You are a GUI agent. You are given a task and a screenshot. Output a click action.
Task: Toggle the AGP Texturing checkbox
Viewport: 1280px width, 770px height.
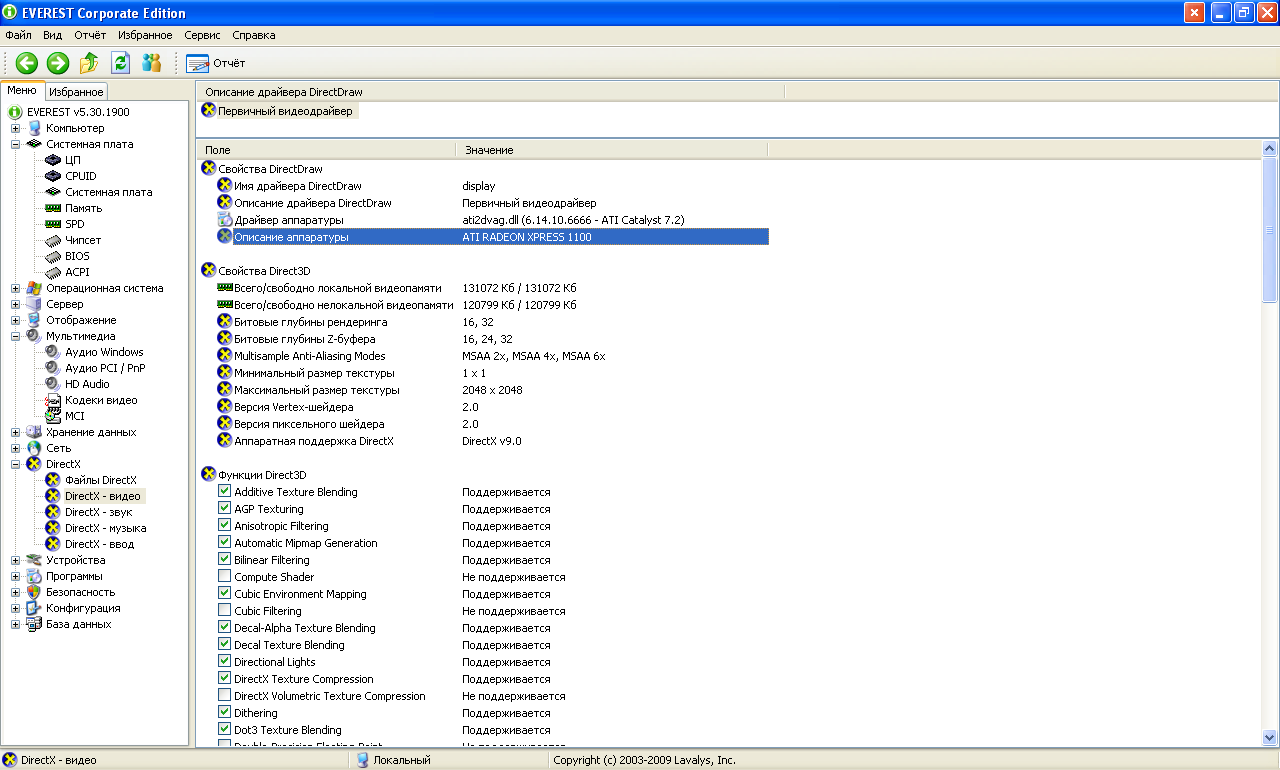pyautogui.click(x=224, y=509)
